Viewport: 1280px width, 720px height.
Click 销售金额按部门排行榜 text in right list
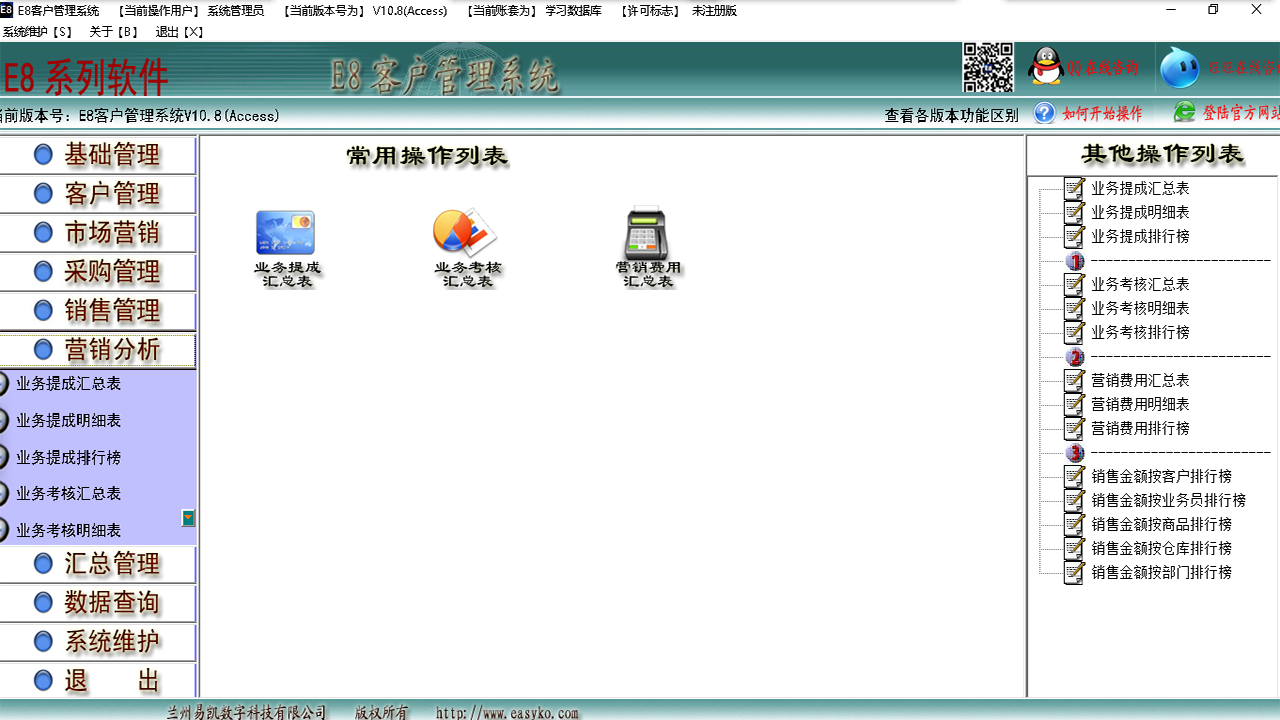1161,572
